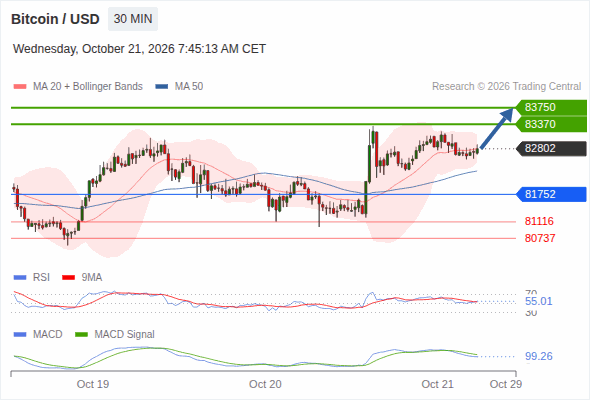Screen dimensions: 590x400
Task: Click the RSI value 55.01
Action: coord(539,301)
